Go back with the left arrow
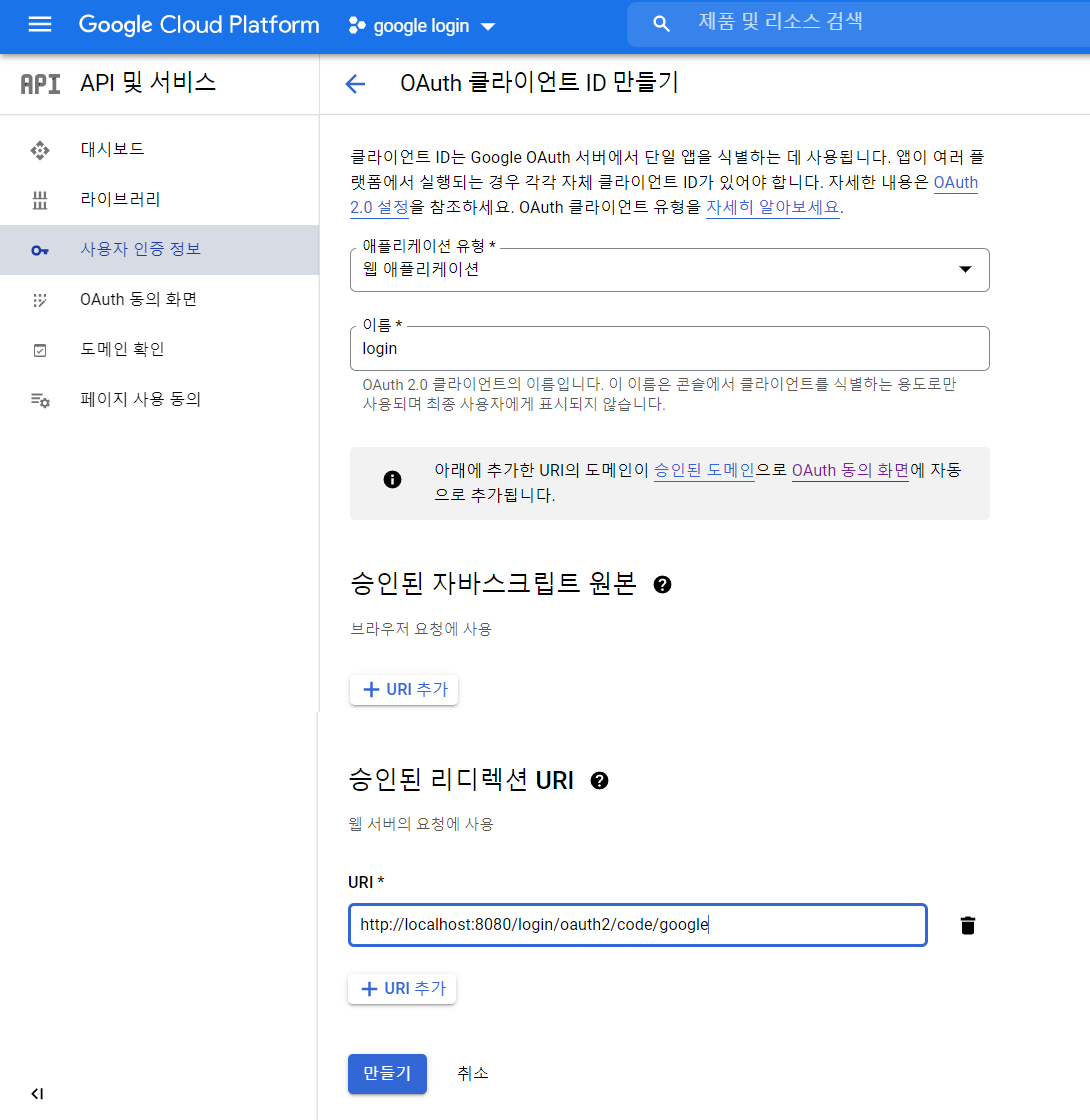 coord(355,84)
